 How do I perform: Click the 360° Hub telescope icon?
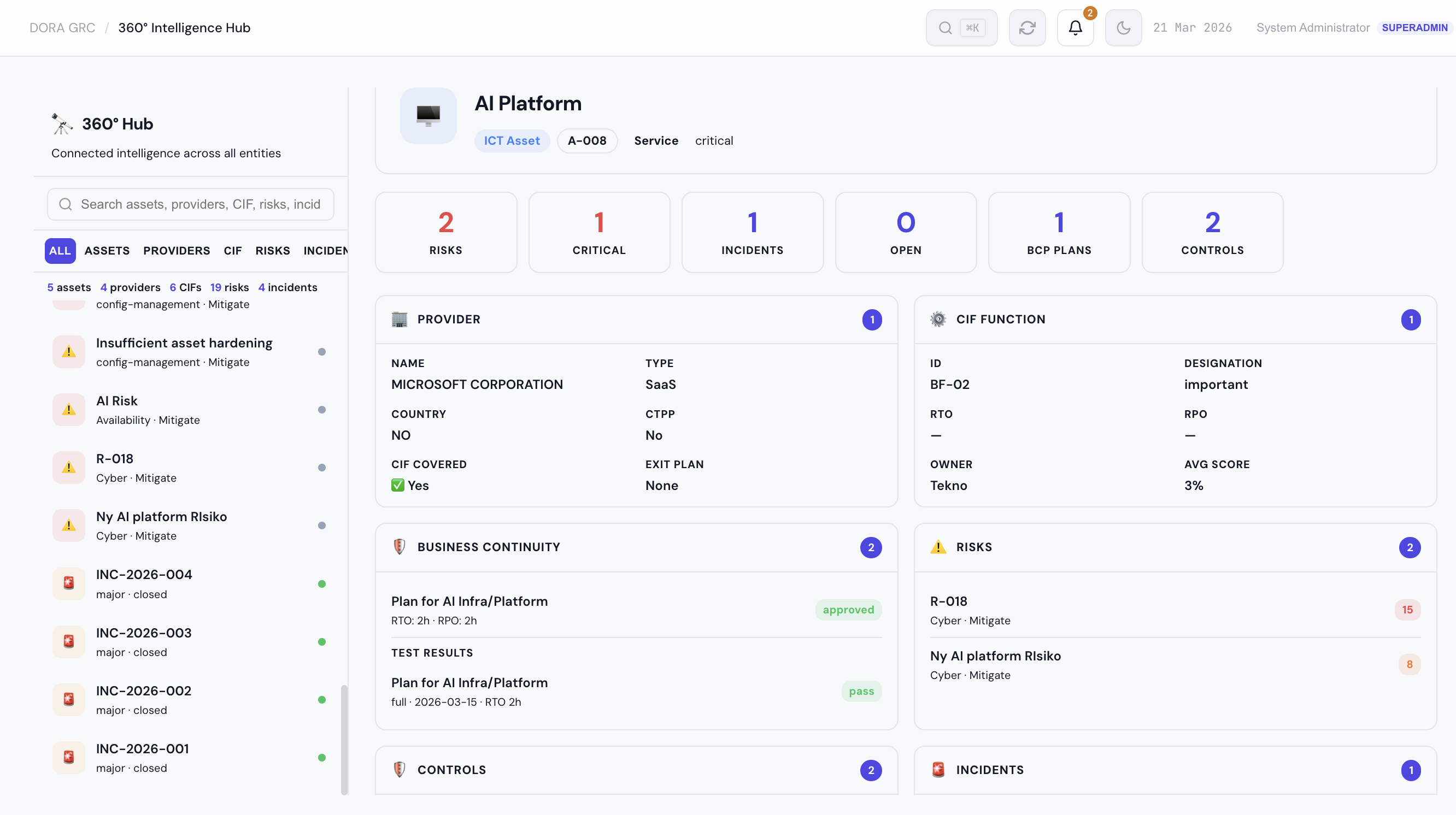tap(62, 123)
